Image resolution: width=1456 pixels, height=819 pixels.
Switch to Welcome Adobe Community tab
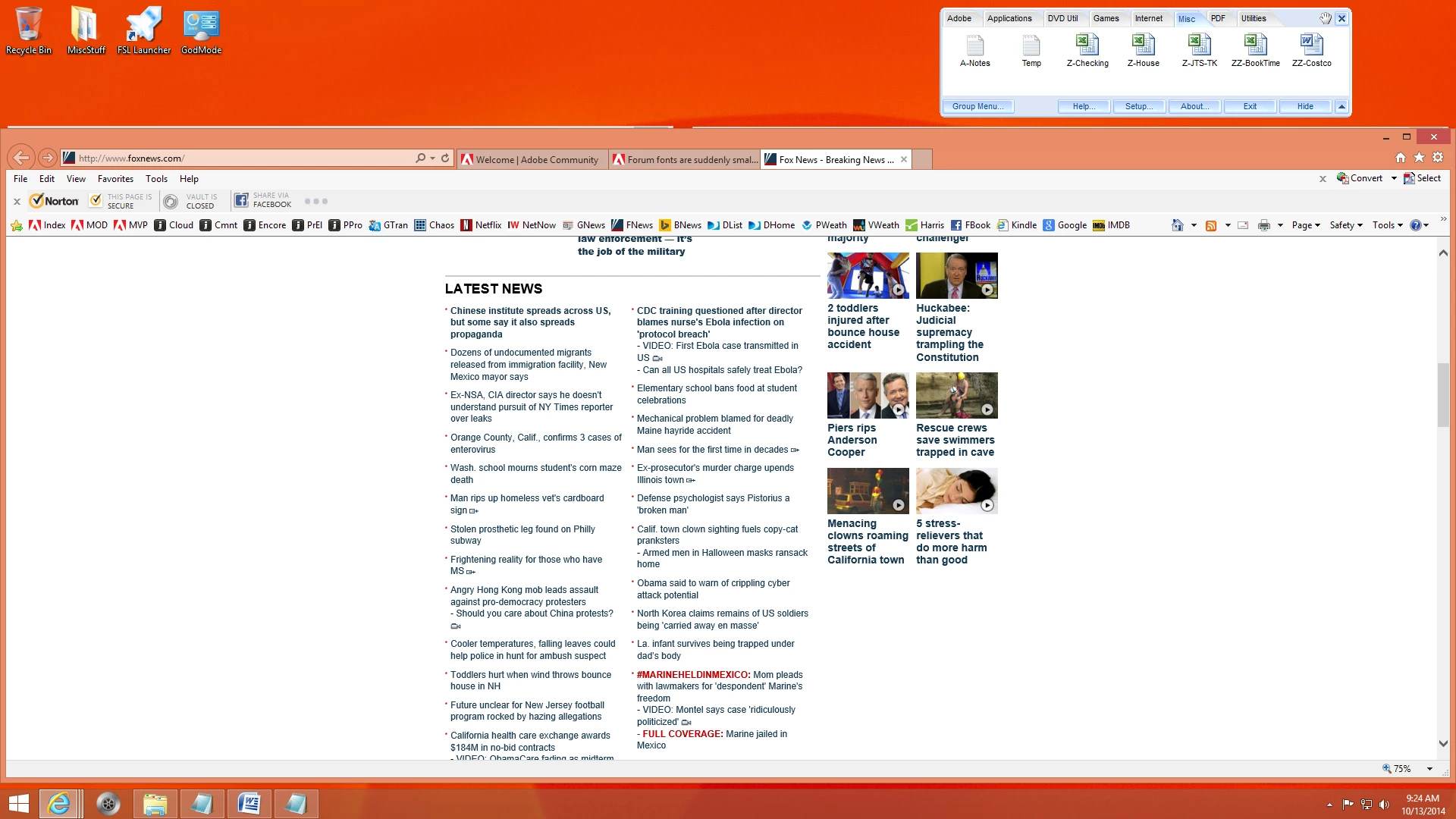tap(532, 159)
